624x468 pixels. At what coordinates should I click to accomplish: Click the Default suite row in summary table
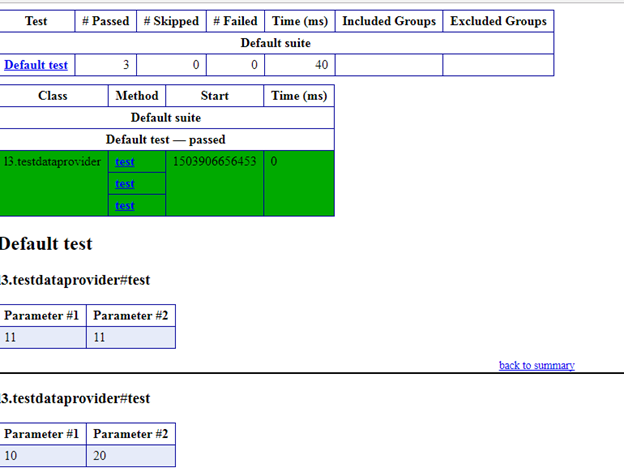(276, 43)
